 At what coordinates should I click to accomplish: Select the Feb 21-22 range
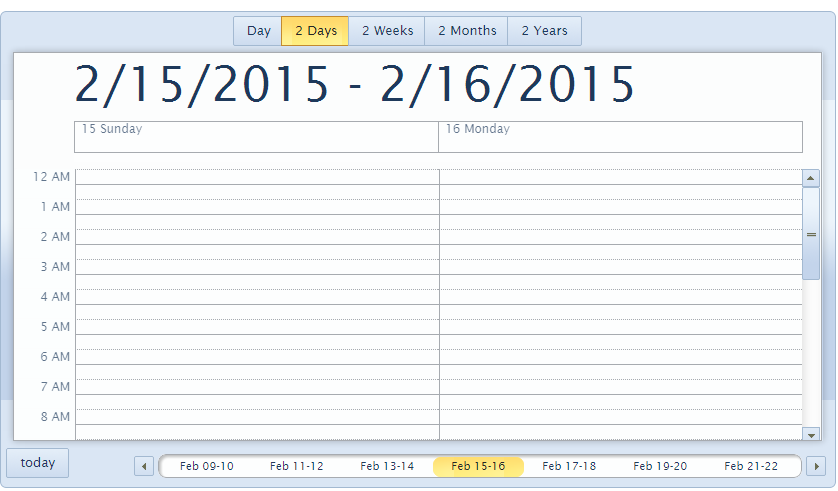751,466
